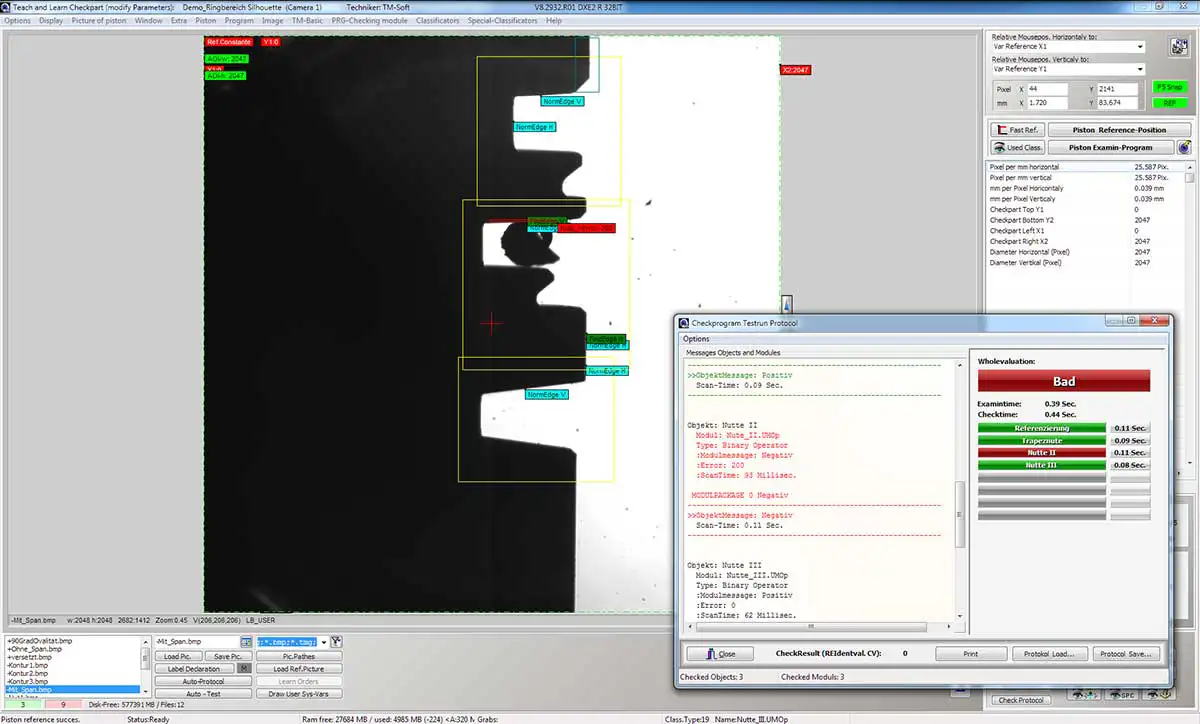The width and height of the screenshot is (1200, 724).
Task: Click the icon next to filename field
Action: point(246,642)
